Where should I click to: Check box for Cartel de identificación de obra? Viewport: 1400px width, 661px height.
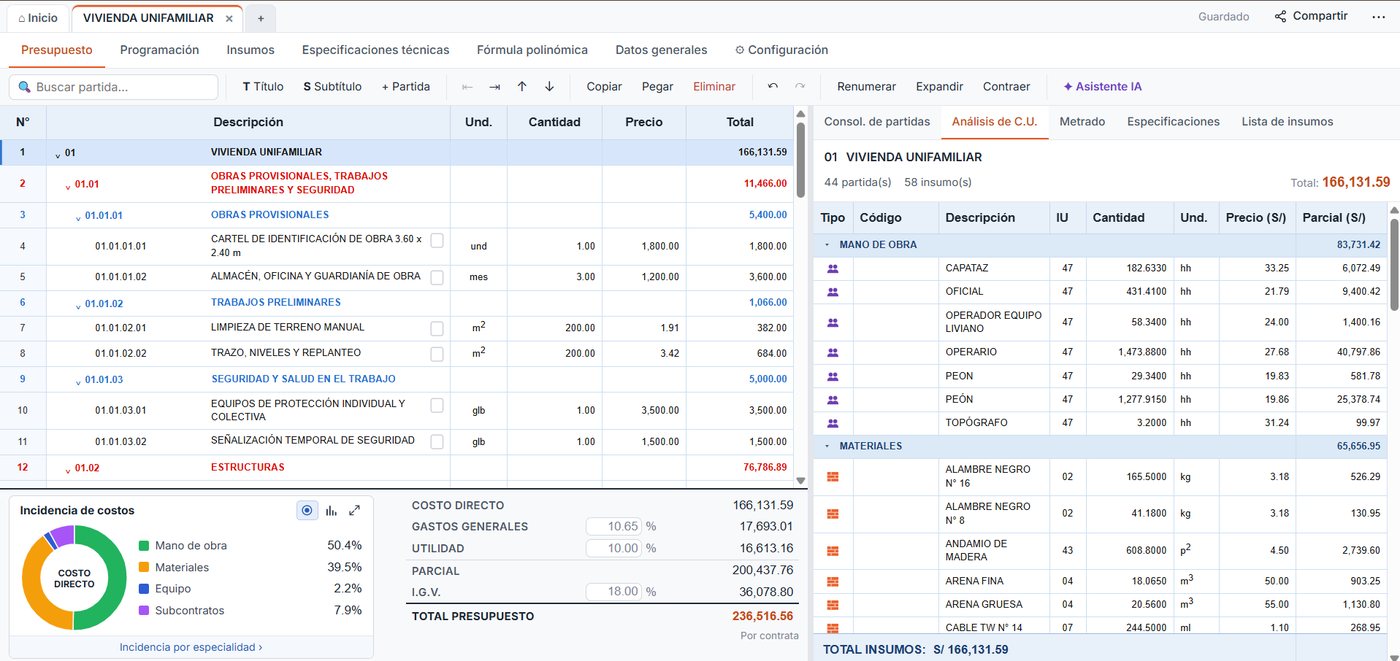[x=437, y=240]
